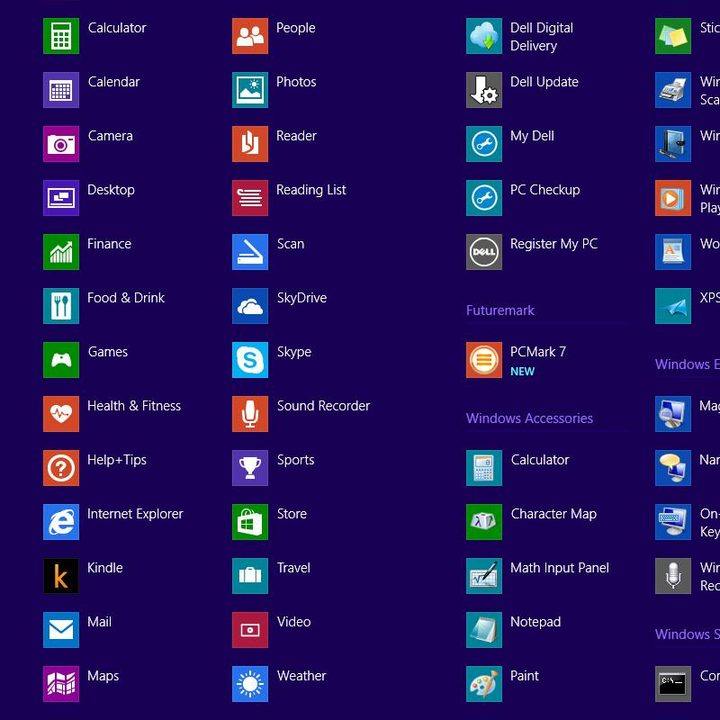Click the Futuremark group heading

tap(500, 310)
